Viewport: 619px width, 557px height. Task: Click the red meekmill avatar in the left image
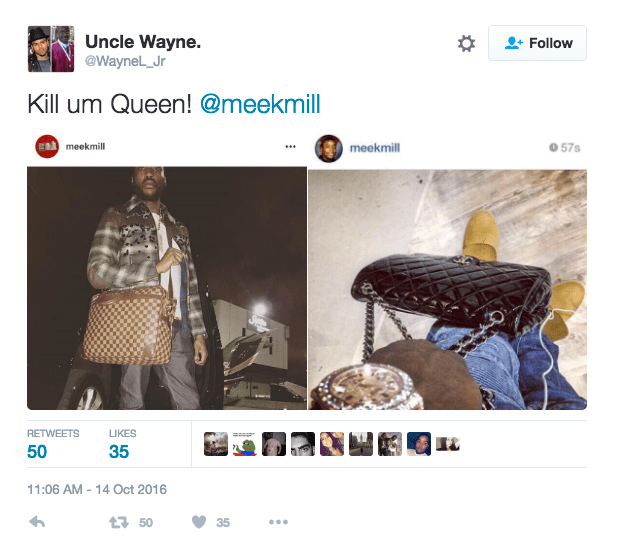click(47, 146)
